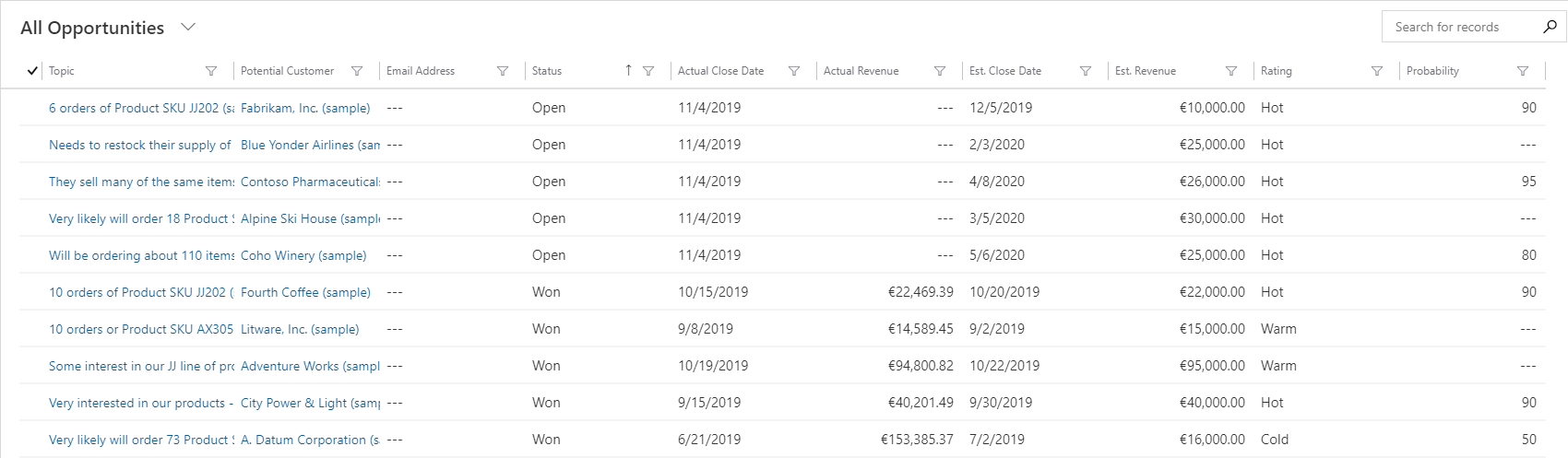Filter by Est. Revenue column icon
The height and width of the screenshot is (458, 1568).
[1231, 71]
